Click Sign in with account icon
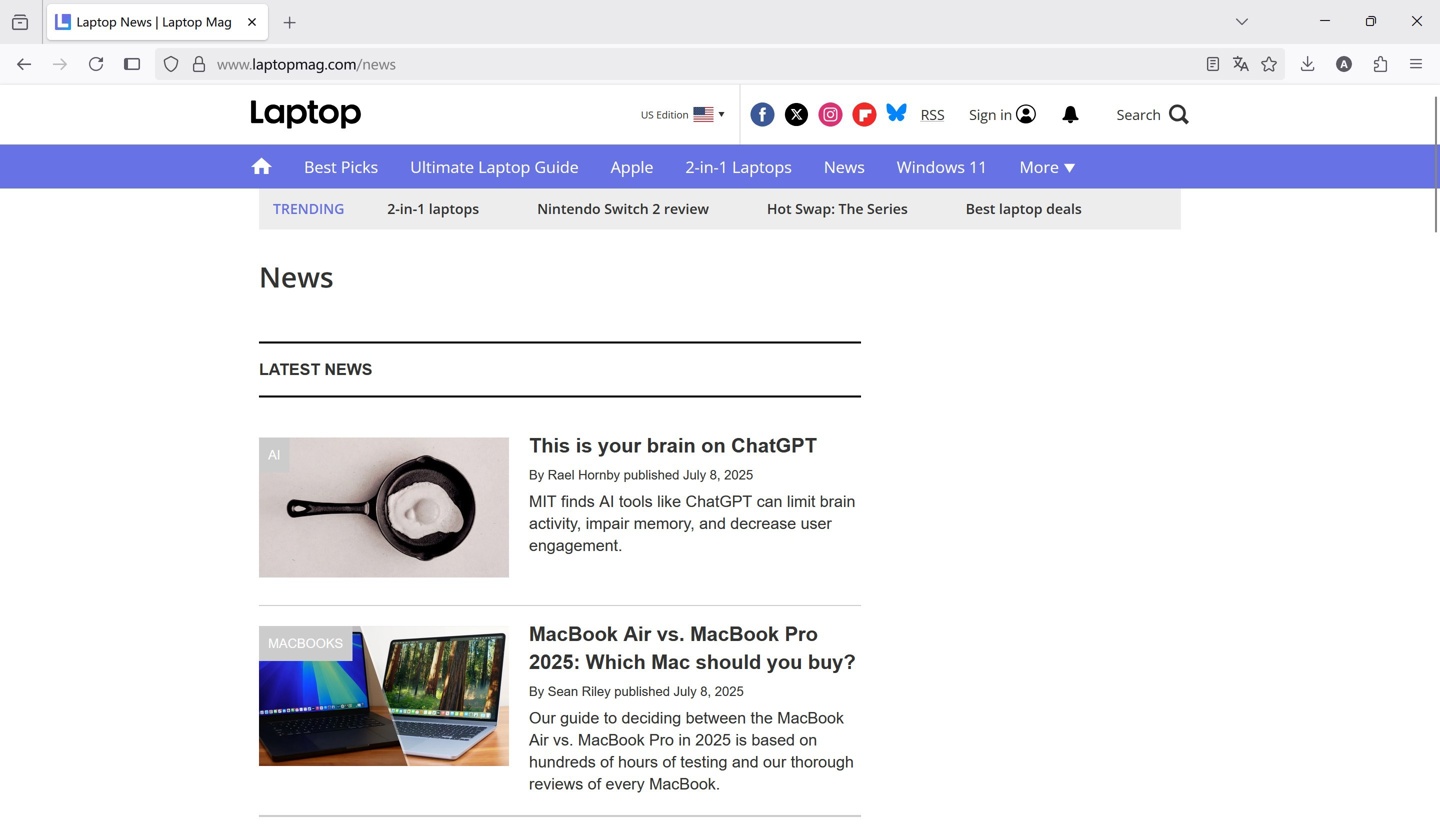The image size is (1440, 825). tap(1001, 114)
